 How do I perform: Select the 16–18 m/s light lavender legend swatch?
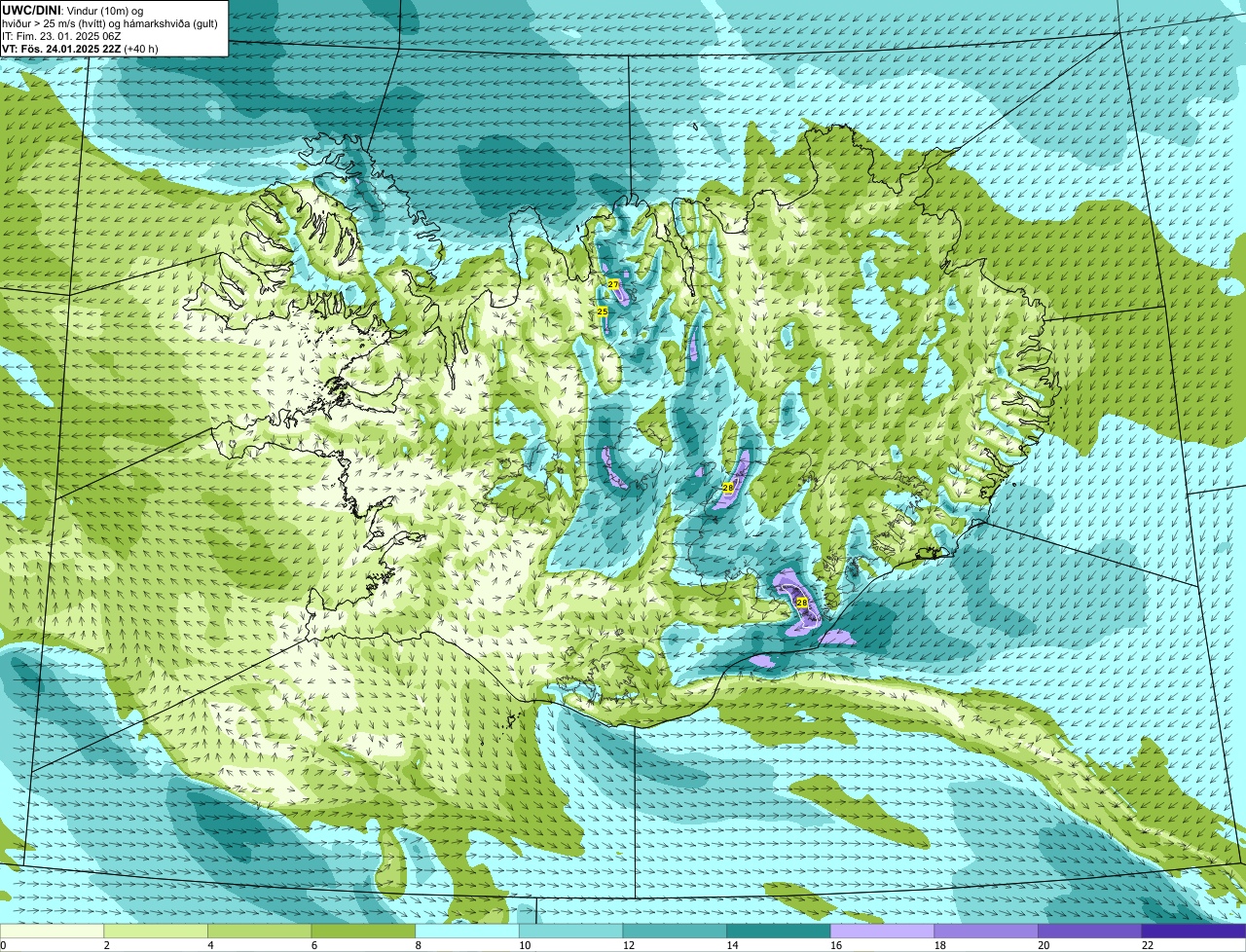[x=882, y=931]
